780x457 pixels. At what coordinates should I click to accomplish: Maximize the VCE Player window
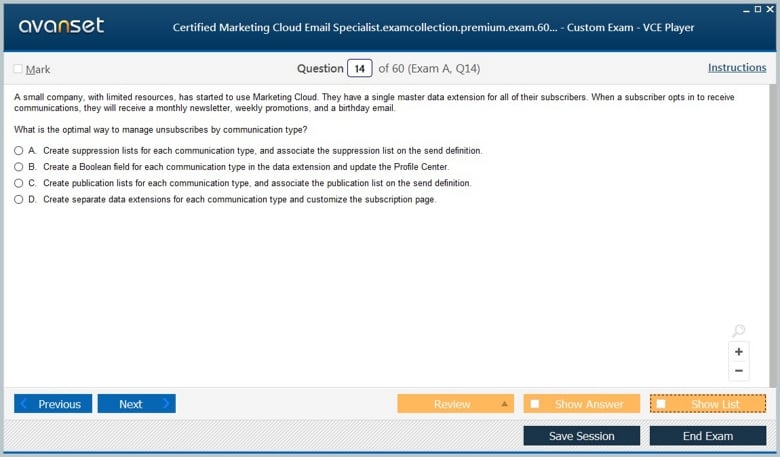pyautogui.click(x=758, y=9)
